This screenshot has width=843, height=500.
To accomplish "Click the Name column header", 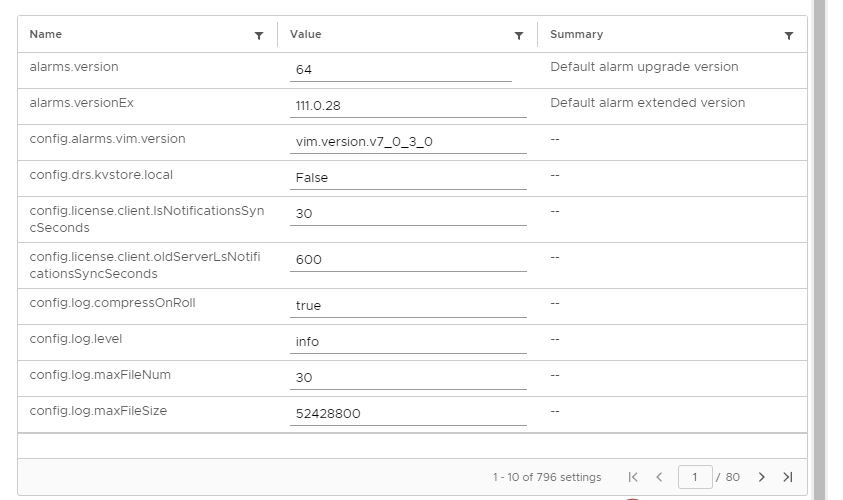I will [46, 34].
